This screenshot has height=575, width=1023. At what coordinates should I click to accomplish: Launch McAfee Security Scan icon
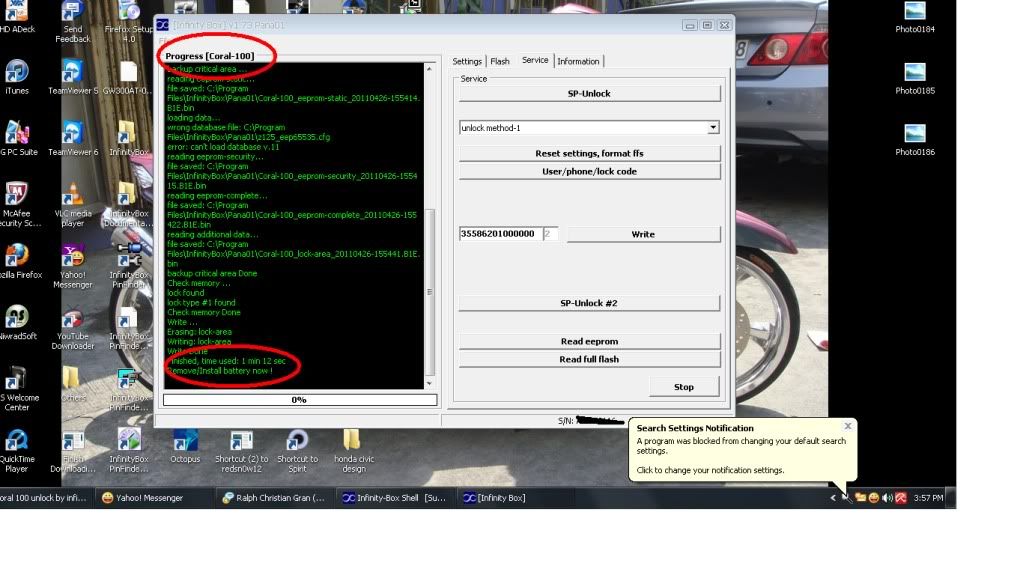(18, 206)
